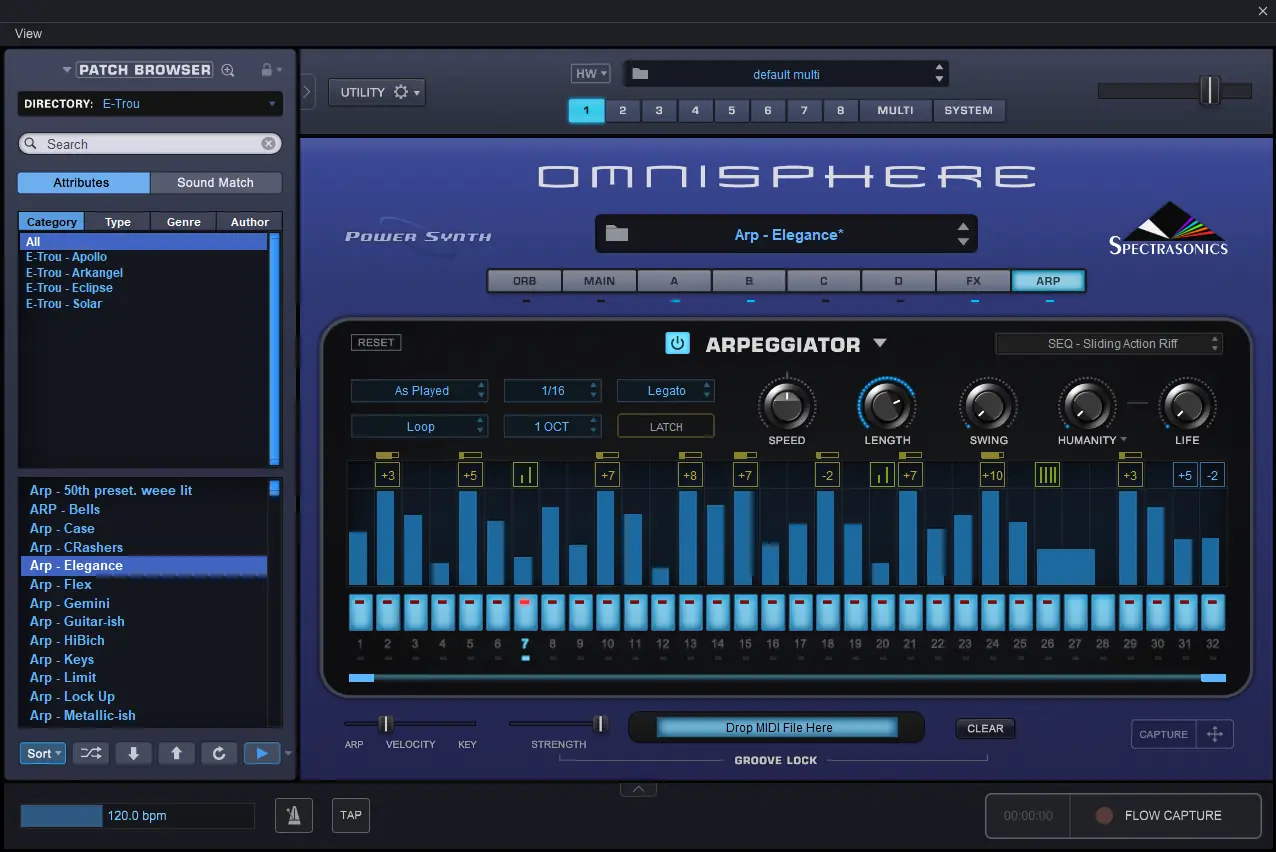Screen dimensions: 1276x852
Task: Open the patch folder icon beside Arp - Elegance
Action: 617,234
